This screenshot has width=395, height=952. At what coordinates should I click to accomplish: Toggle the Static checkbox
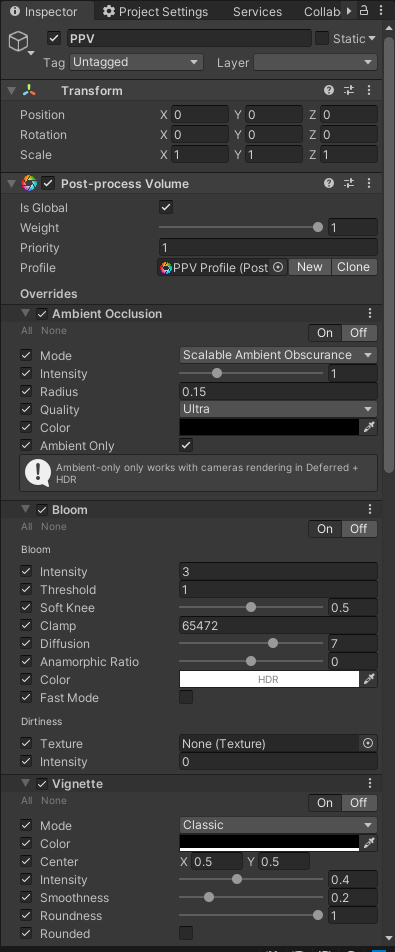[x=322, y=38]
